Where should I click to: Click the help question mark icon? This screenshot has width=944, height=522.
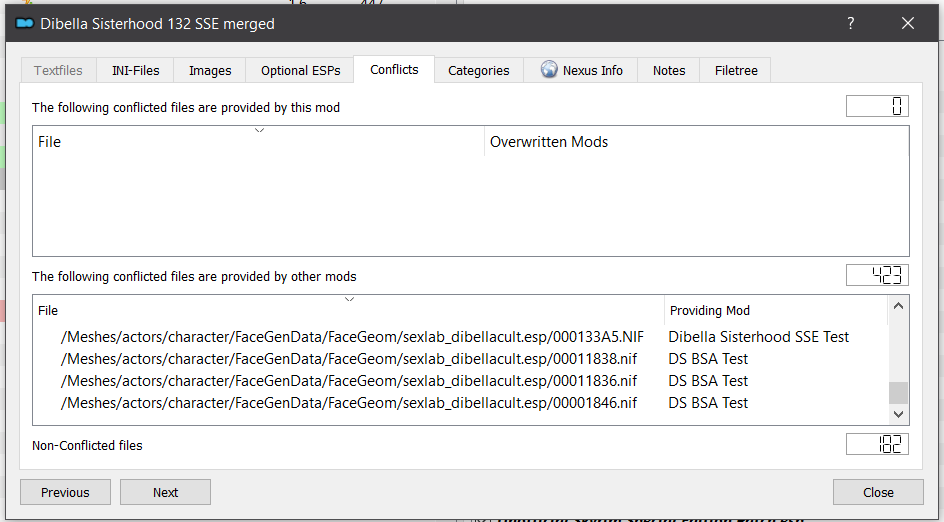coord(851,23)
